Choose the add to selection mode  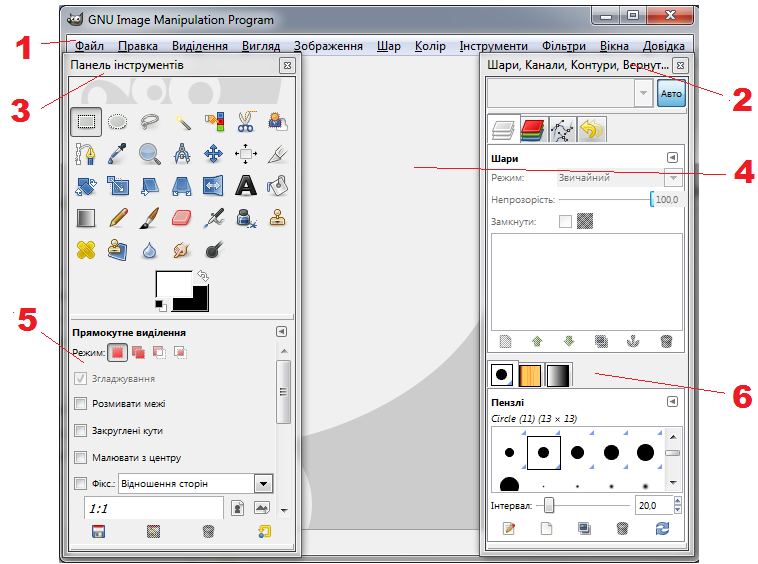138,352
